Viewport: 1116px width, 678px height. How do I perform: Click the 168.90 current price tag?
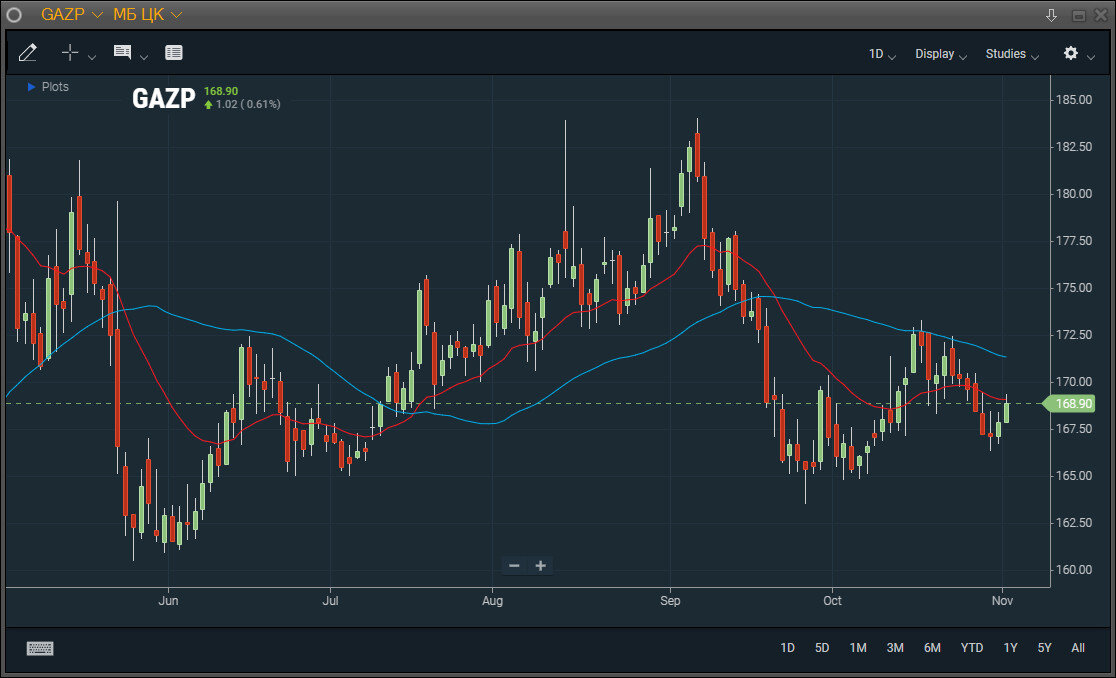pos(1068,403)
